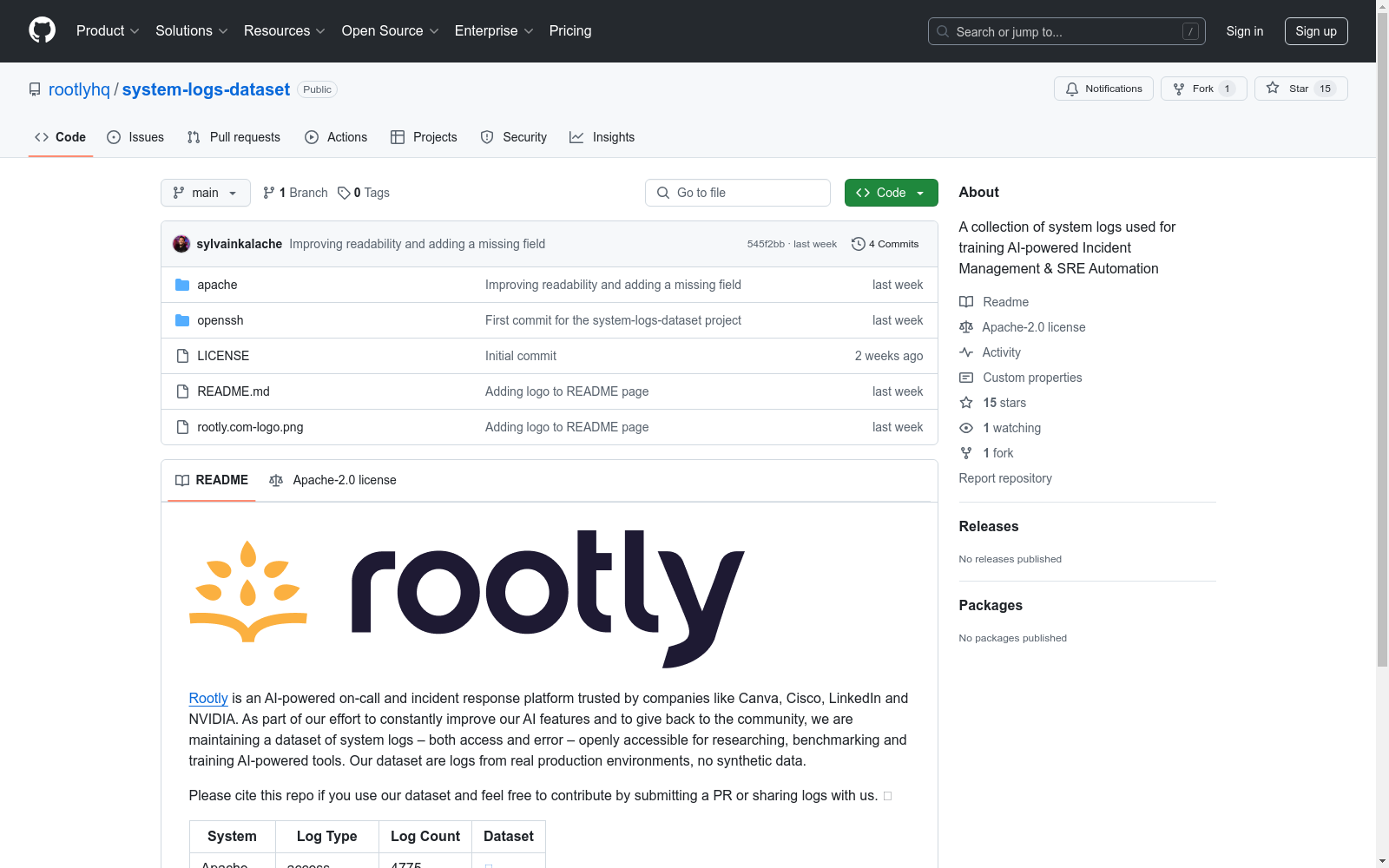The width and height of the screenshot is (1389, 868).
Task: Click the branch icon beside 1 Branch
Action: coord(269,193)
